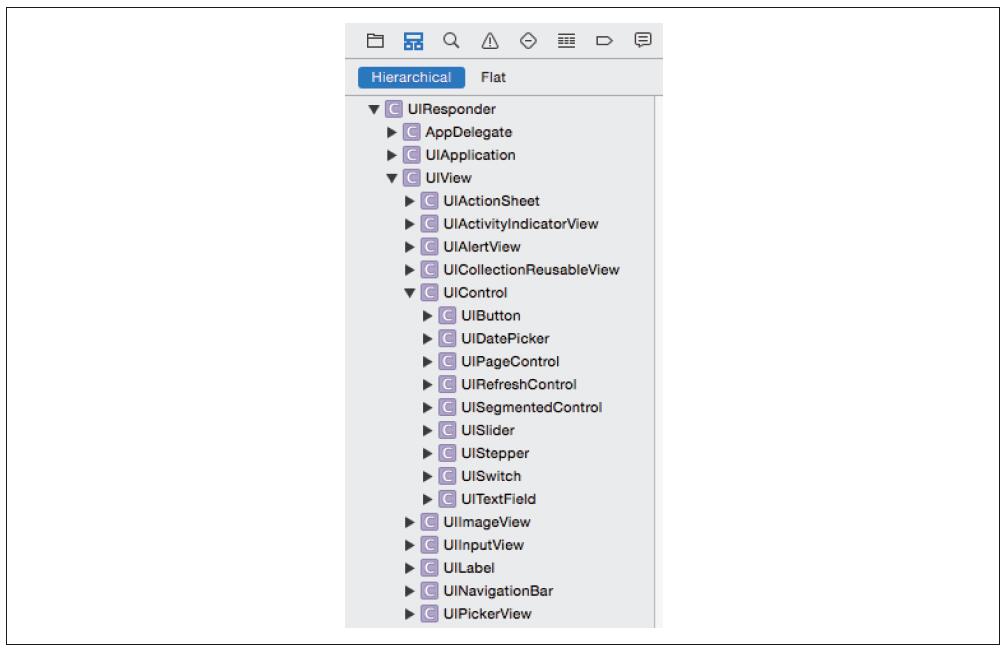The width and height of the screenshot is (1004, 651).
Task: Select the UIResponder class name
Action: click(x=451, y=109)
